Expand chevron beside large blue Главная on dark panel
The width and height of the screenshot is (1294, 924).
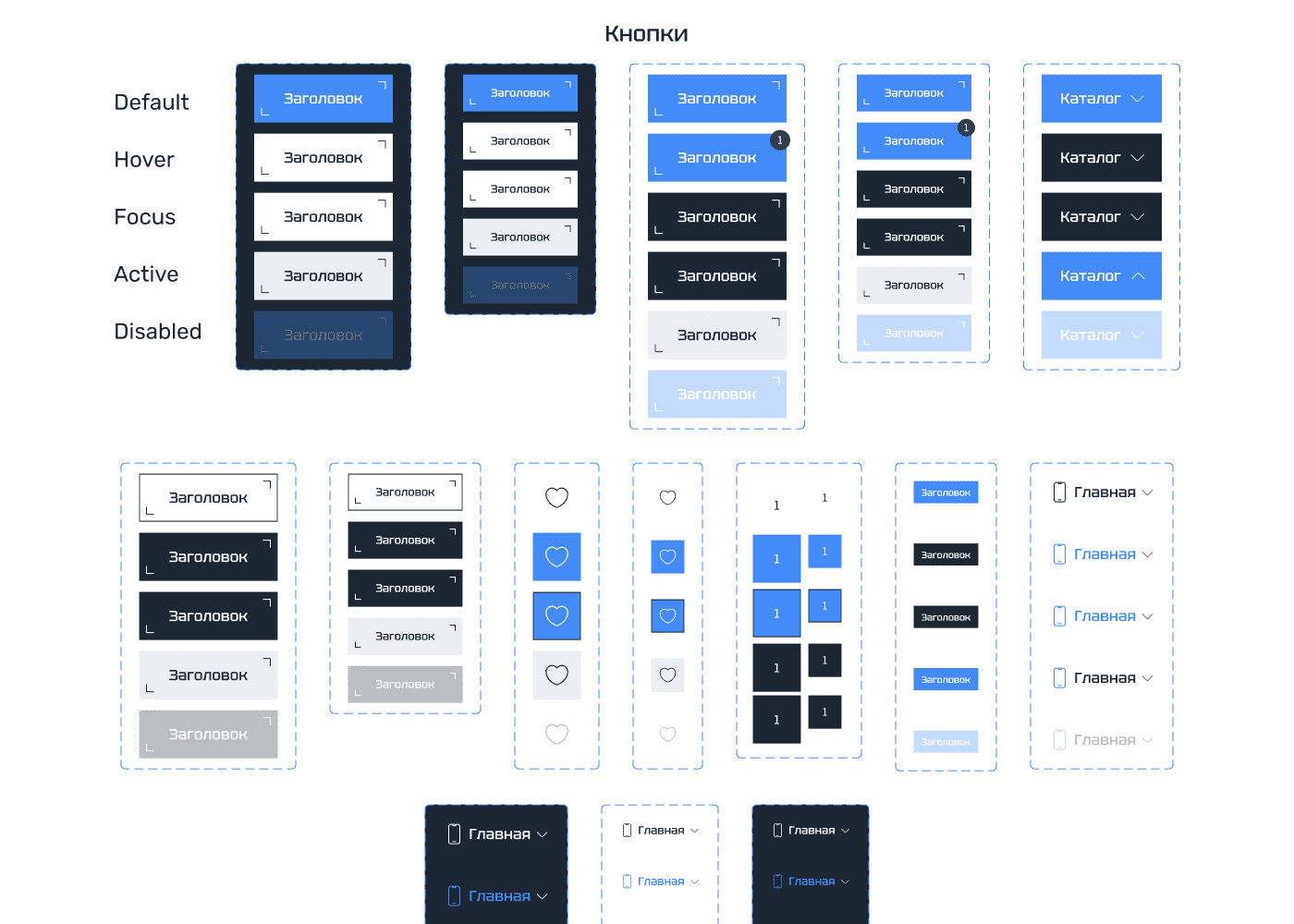coord(542,896)
